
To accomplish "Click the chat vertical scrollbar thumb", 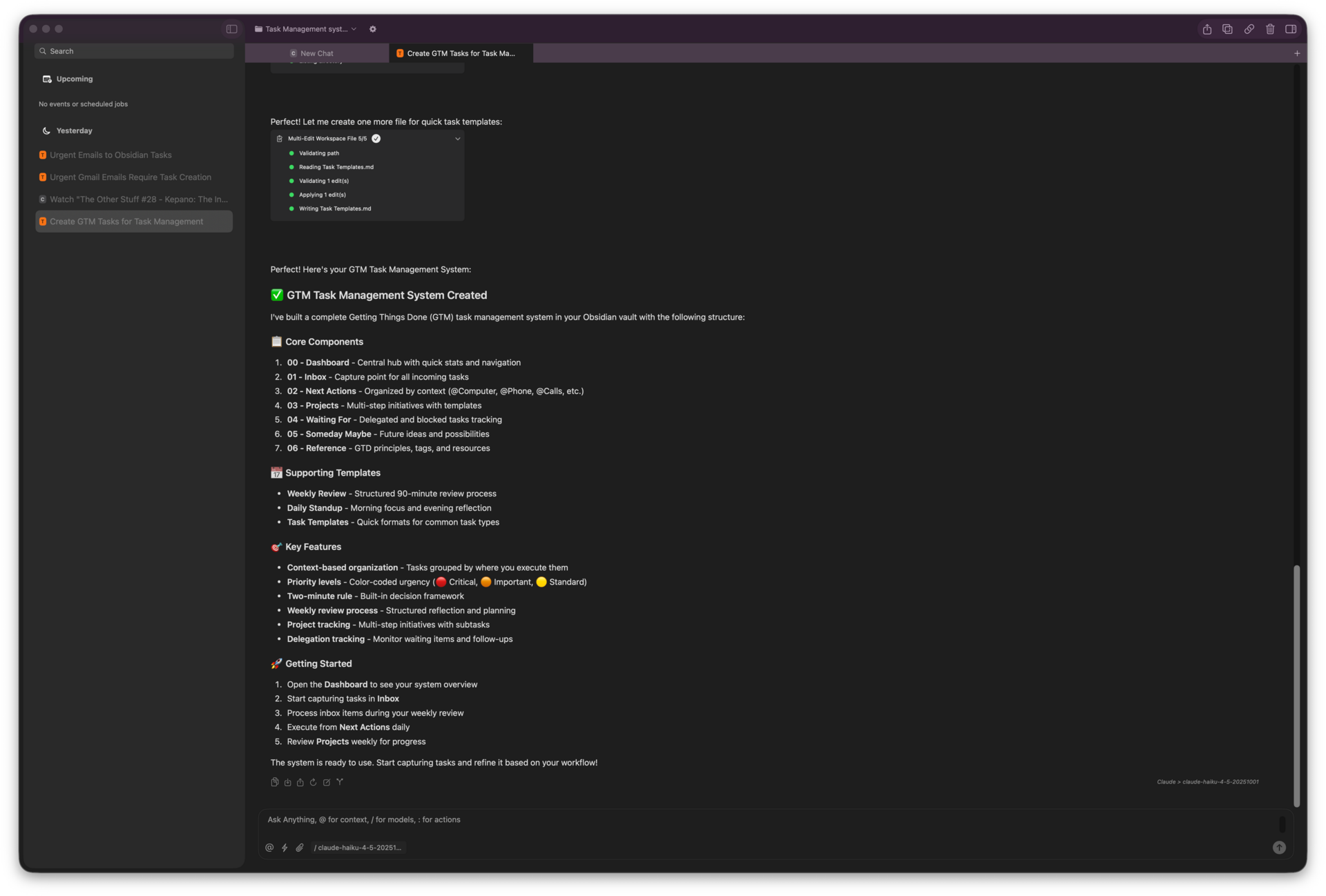I will (x=1296, y=685).
